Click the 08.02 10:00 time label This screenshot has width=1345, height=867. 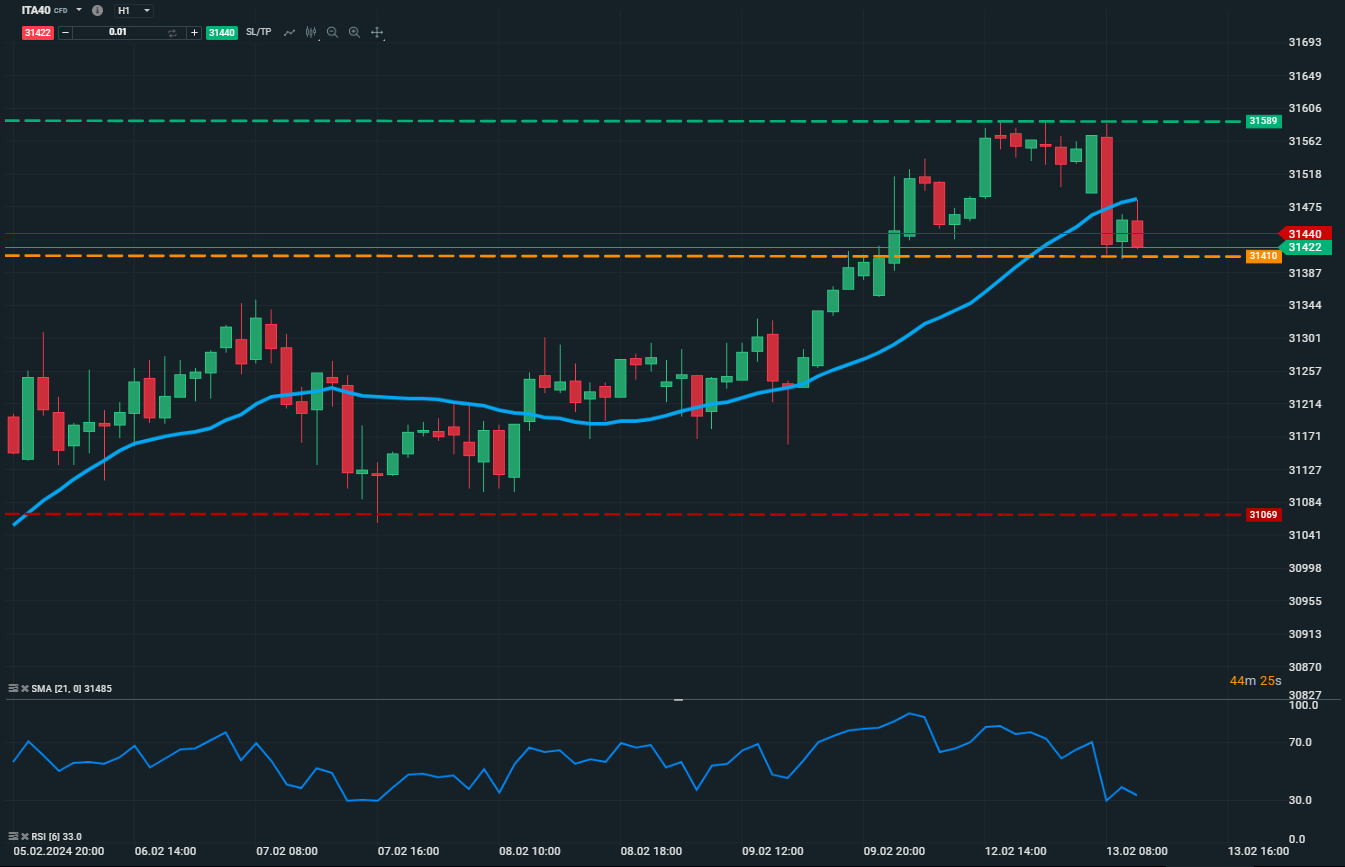pos(530,851)
